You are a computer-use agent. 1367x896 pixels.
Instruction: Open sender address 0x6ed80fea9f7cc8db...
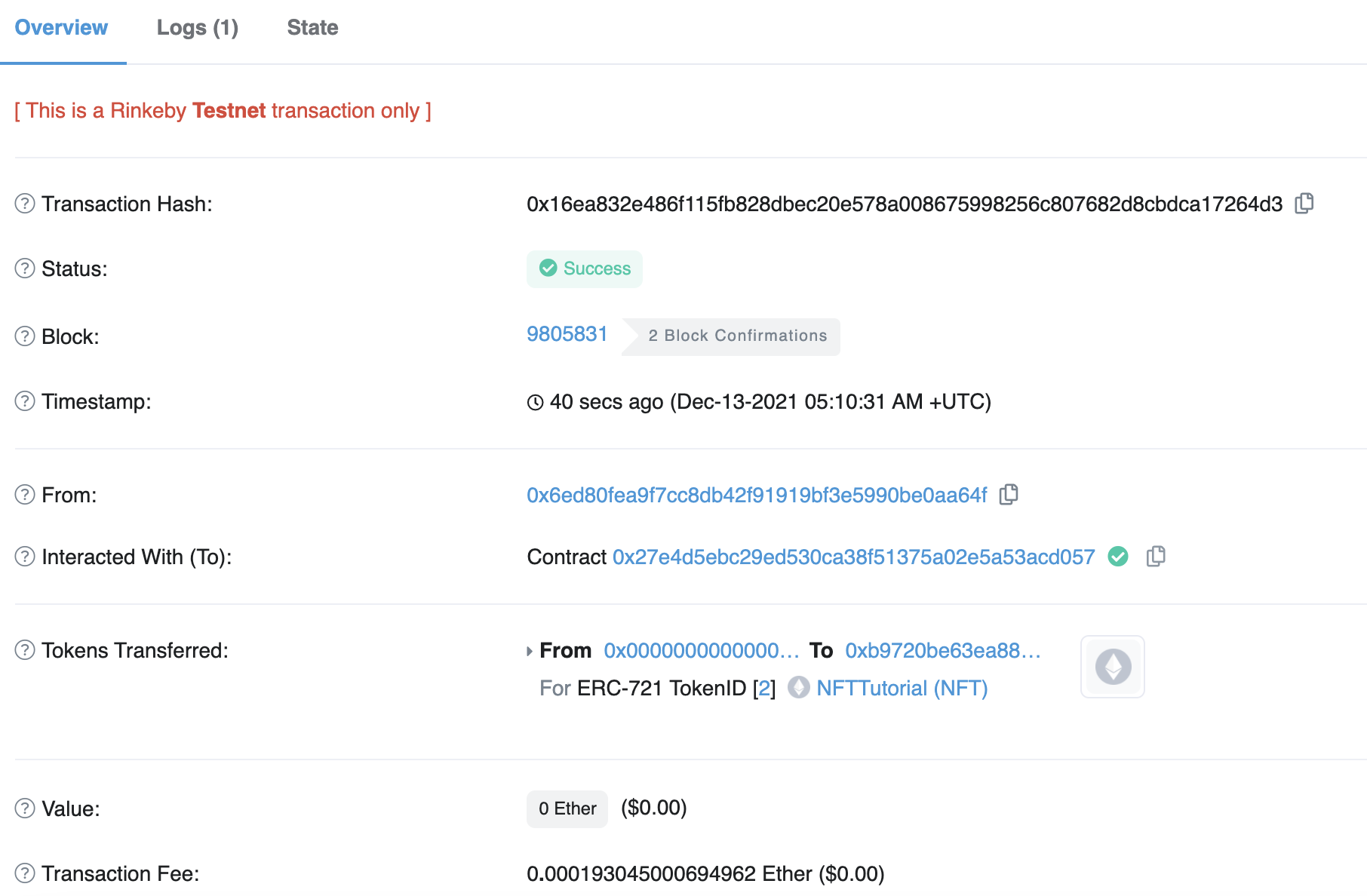pos(757,496)
